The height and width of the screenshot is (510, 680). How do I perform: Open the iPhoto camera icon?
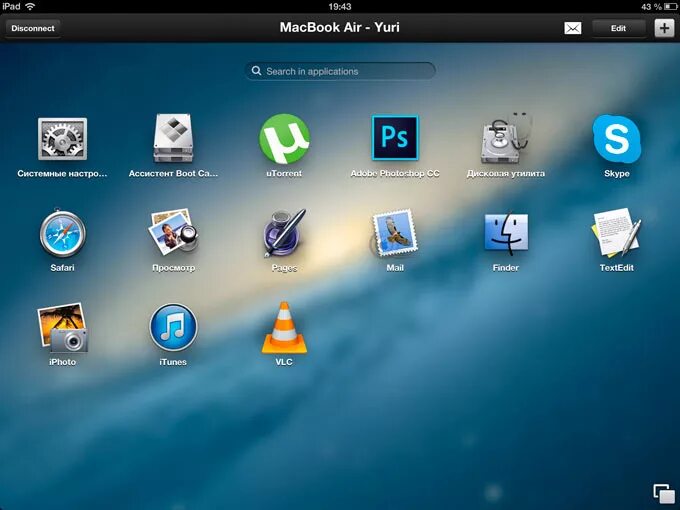coord(62,327)
